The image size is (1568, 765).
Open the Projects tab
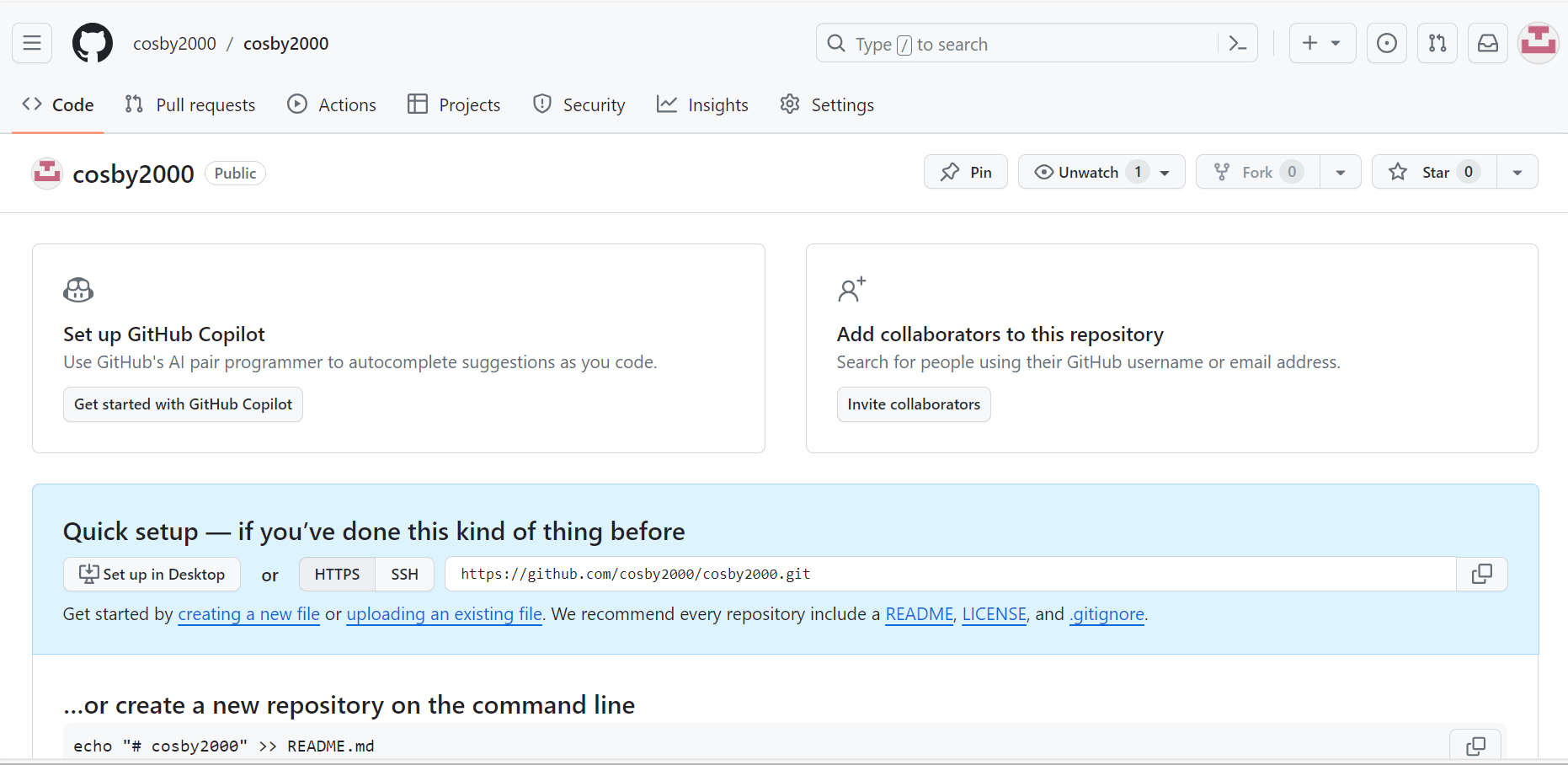tap(454, 104)
